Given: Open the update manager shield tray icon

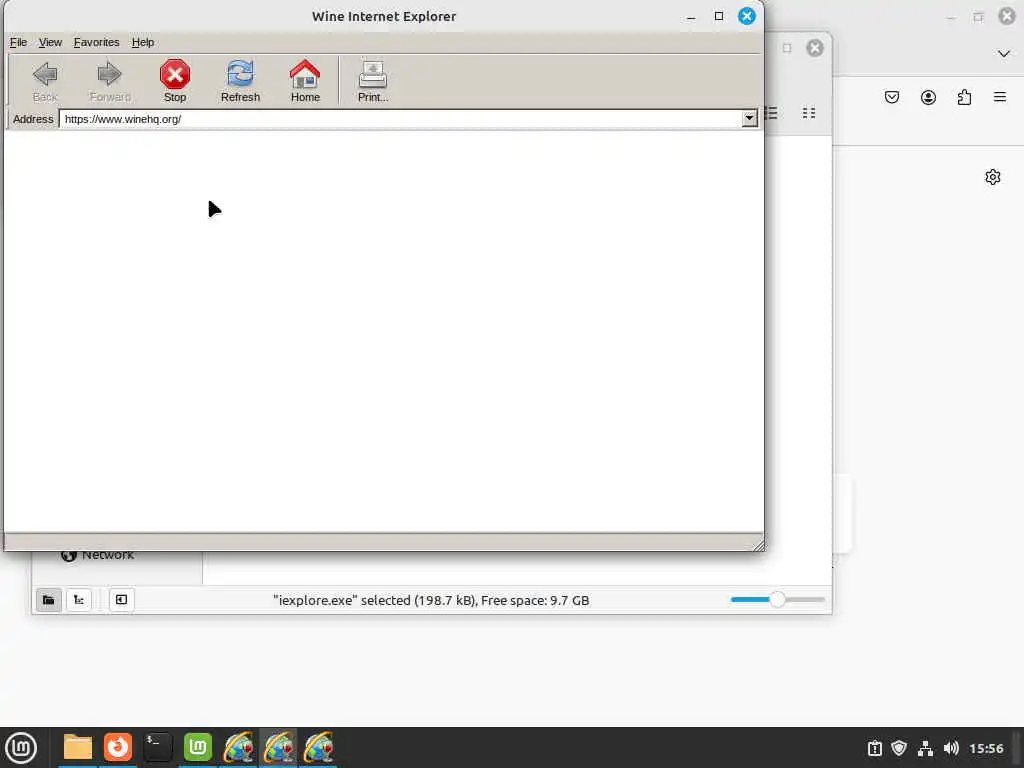Looking at the screenshot, I should 899,748.
